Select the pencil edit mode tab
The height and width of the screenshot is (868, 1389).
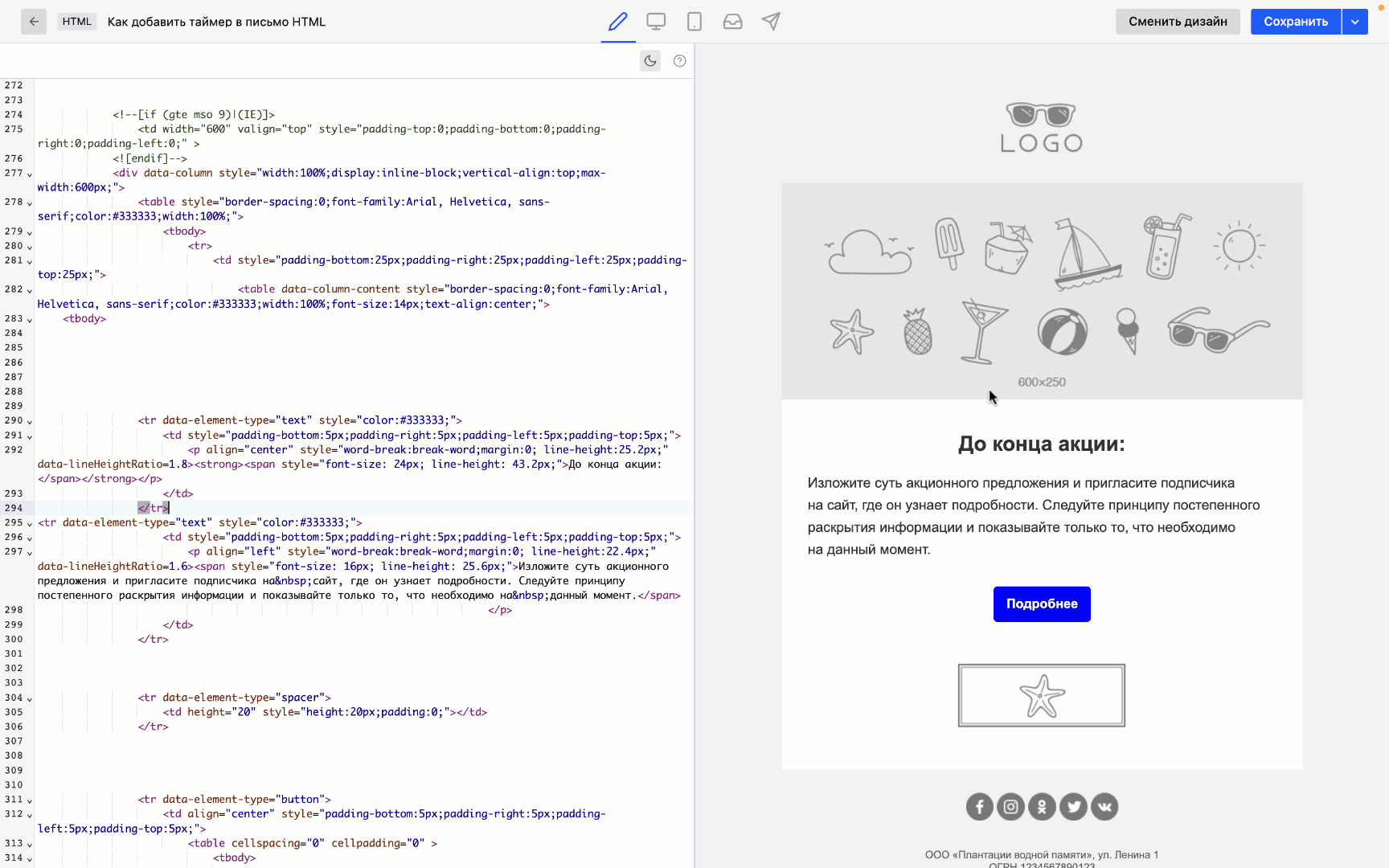click(x=617, y=22)
